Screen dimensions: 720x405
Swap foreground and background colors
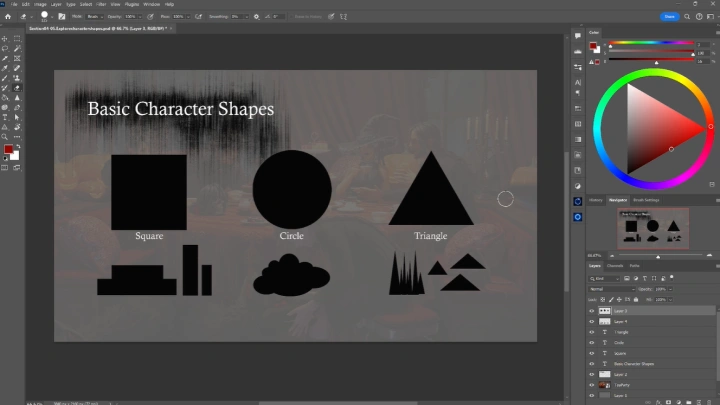[18, 146]
